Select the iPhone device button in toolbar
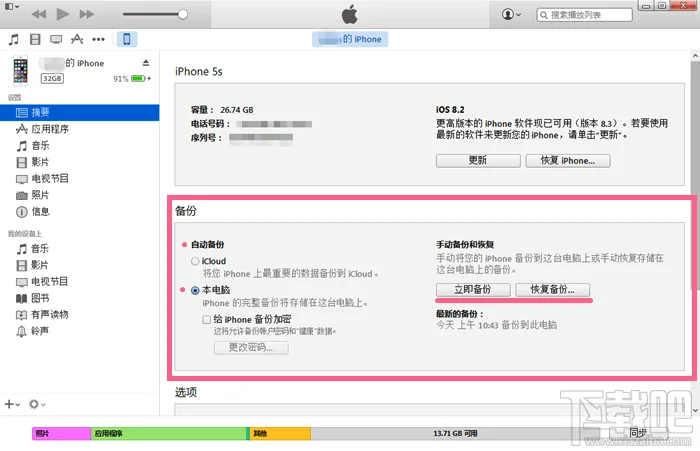Viewport: 700px width, 451px height. coord(127,39)
